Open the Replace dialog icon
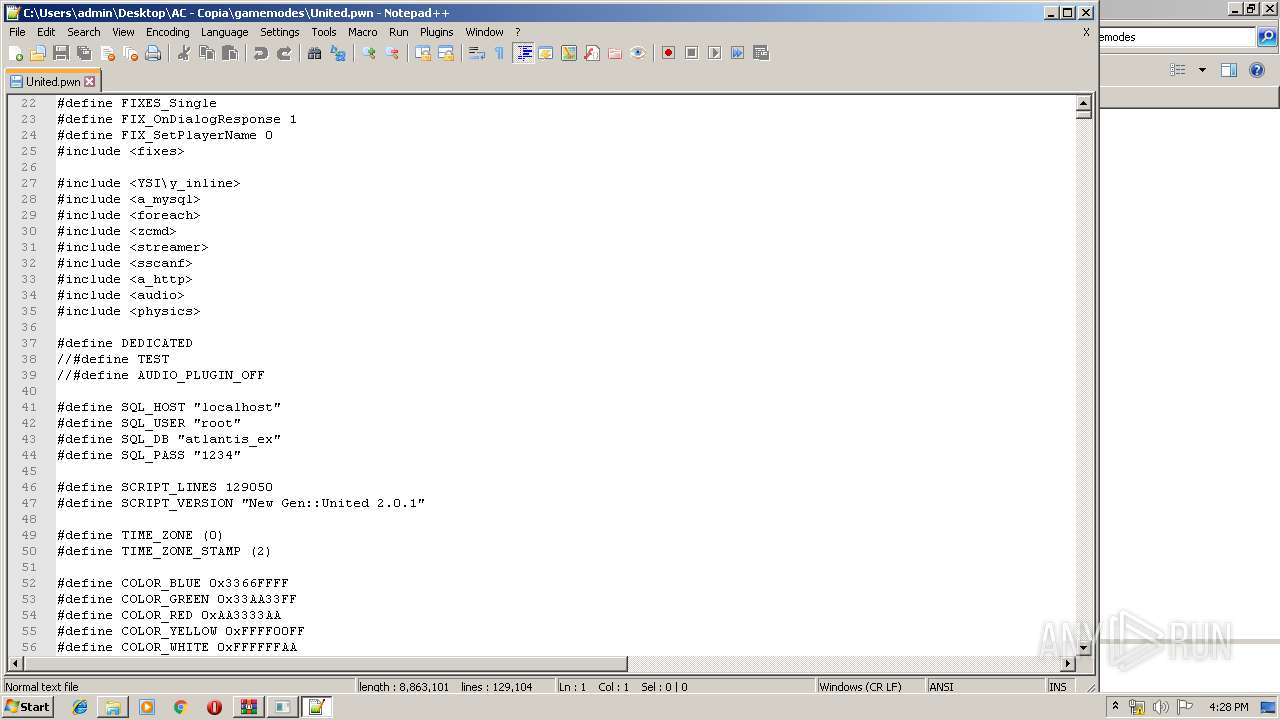This screenshot has height=720, width=1280. [338, 53]
